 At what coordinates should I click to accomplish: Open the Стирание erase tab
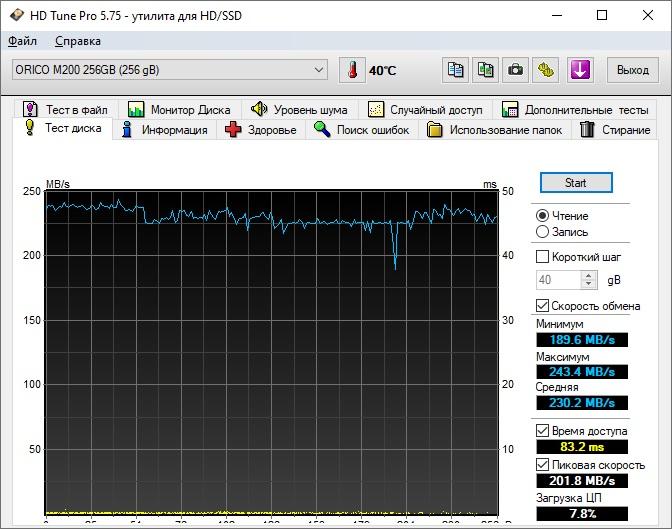[615, 130]
